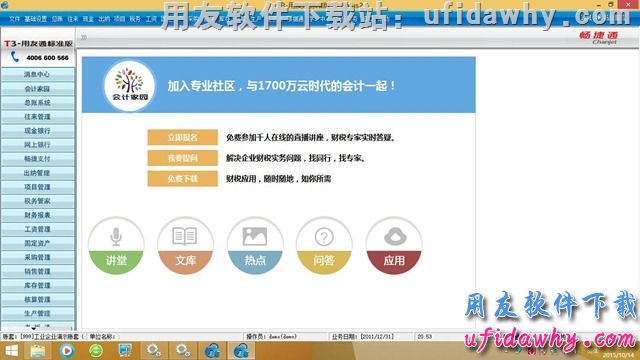The image size is (640, 360).
Task: Open the 往来 menu
Action: 73,19
